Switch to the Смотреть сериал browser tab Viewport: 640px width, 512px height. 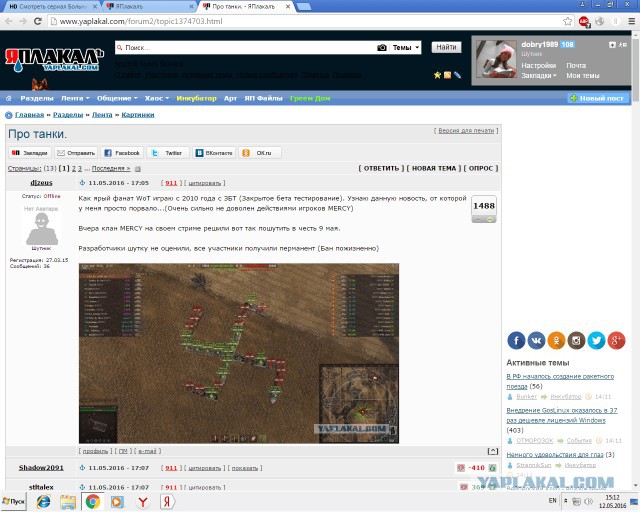(x=53, y=7)
